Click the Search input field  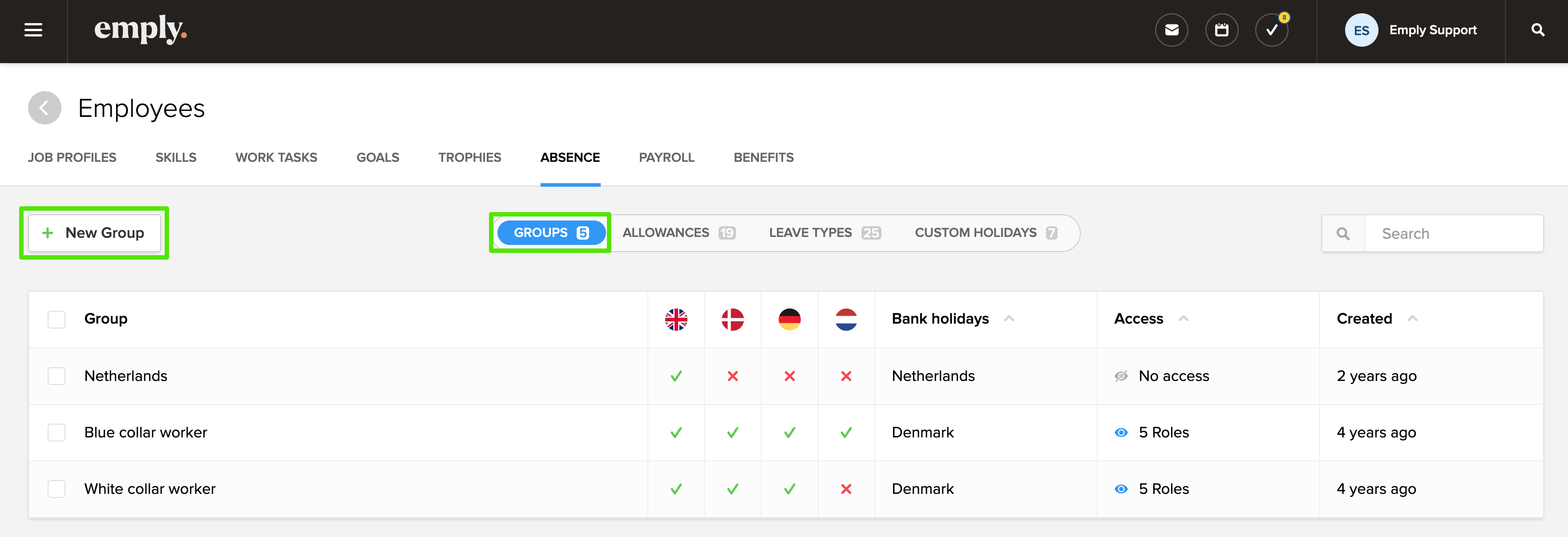tap(1453, 233)
